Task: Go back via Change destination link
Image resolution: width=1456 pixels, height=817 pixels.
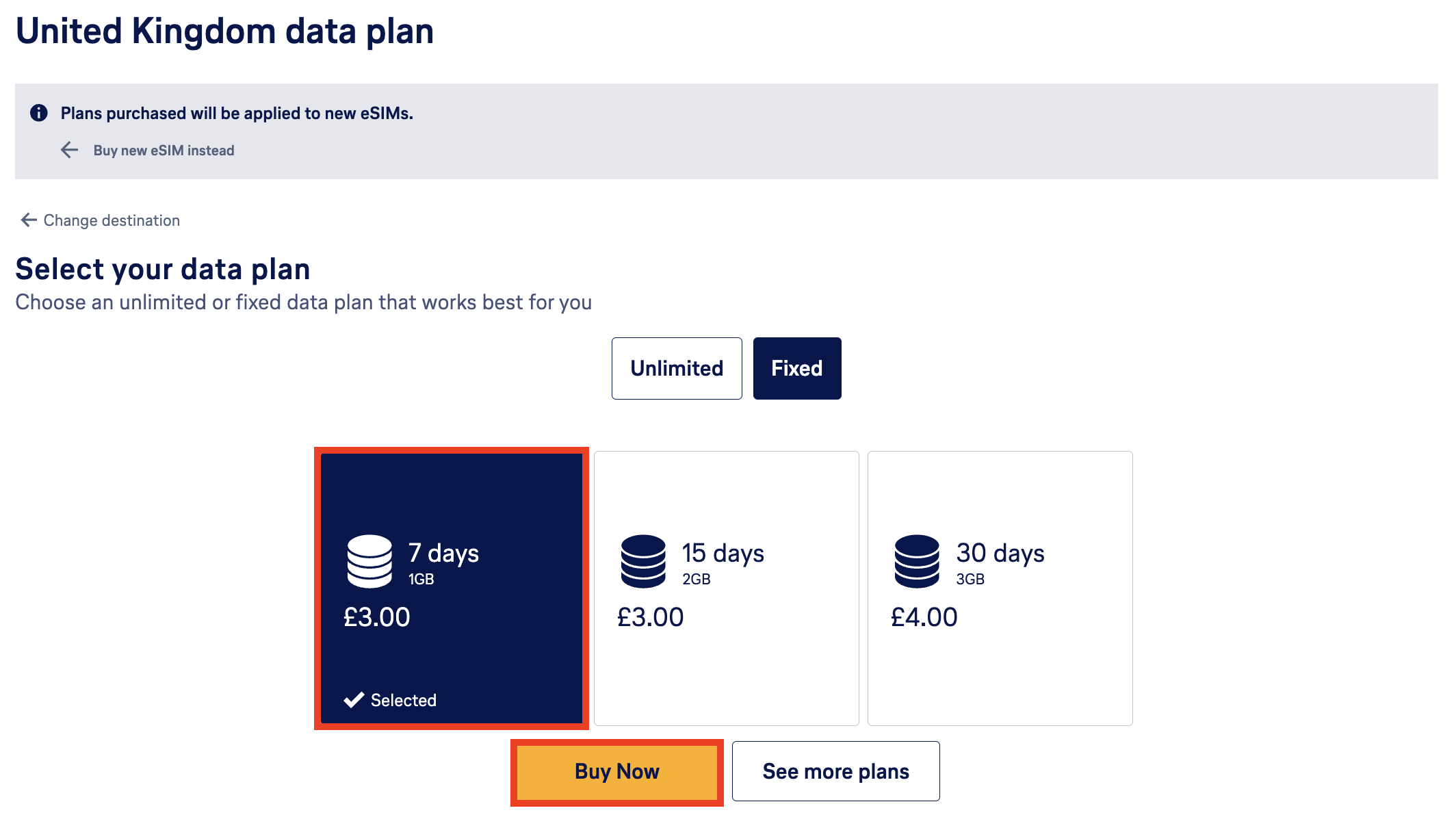Action: [112, 220]
